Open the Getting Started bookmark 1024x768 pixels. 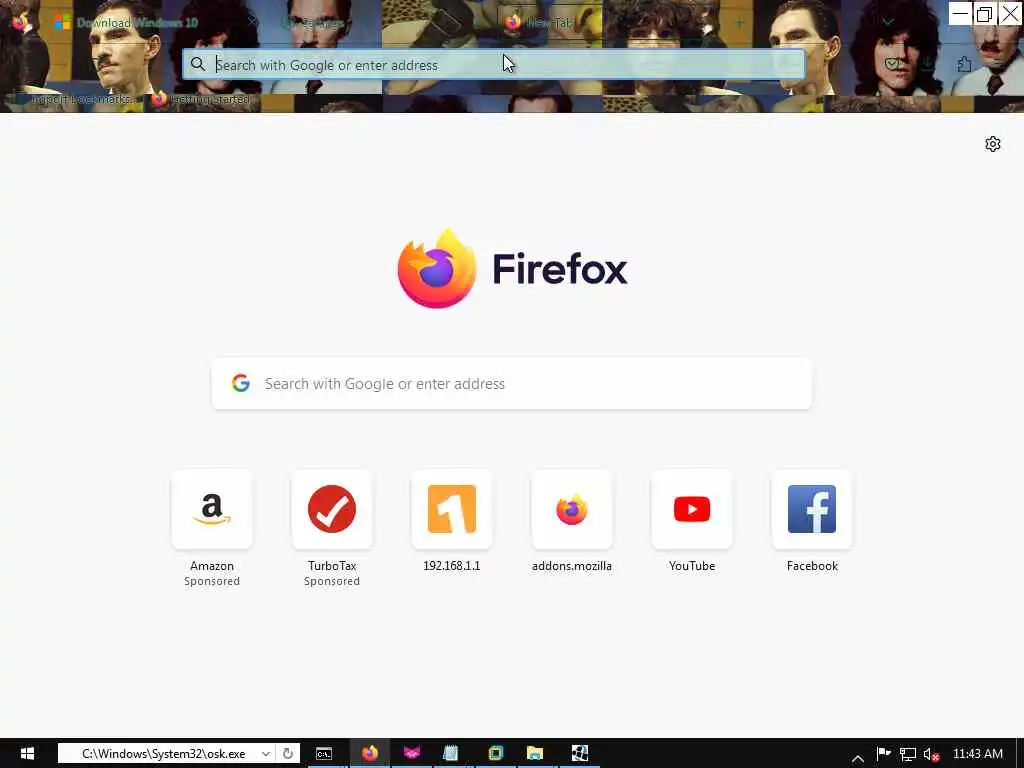click(x=202, y=99)
